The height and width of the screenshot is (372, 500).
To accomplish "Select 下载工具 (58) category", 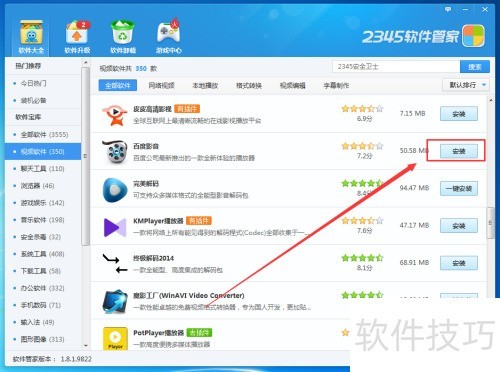I will pyautogui.click(x=43, y=271).
